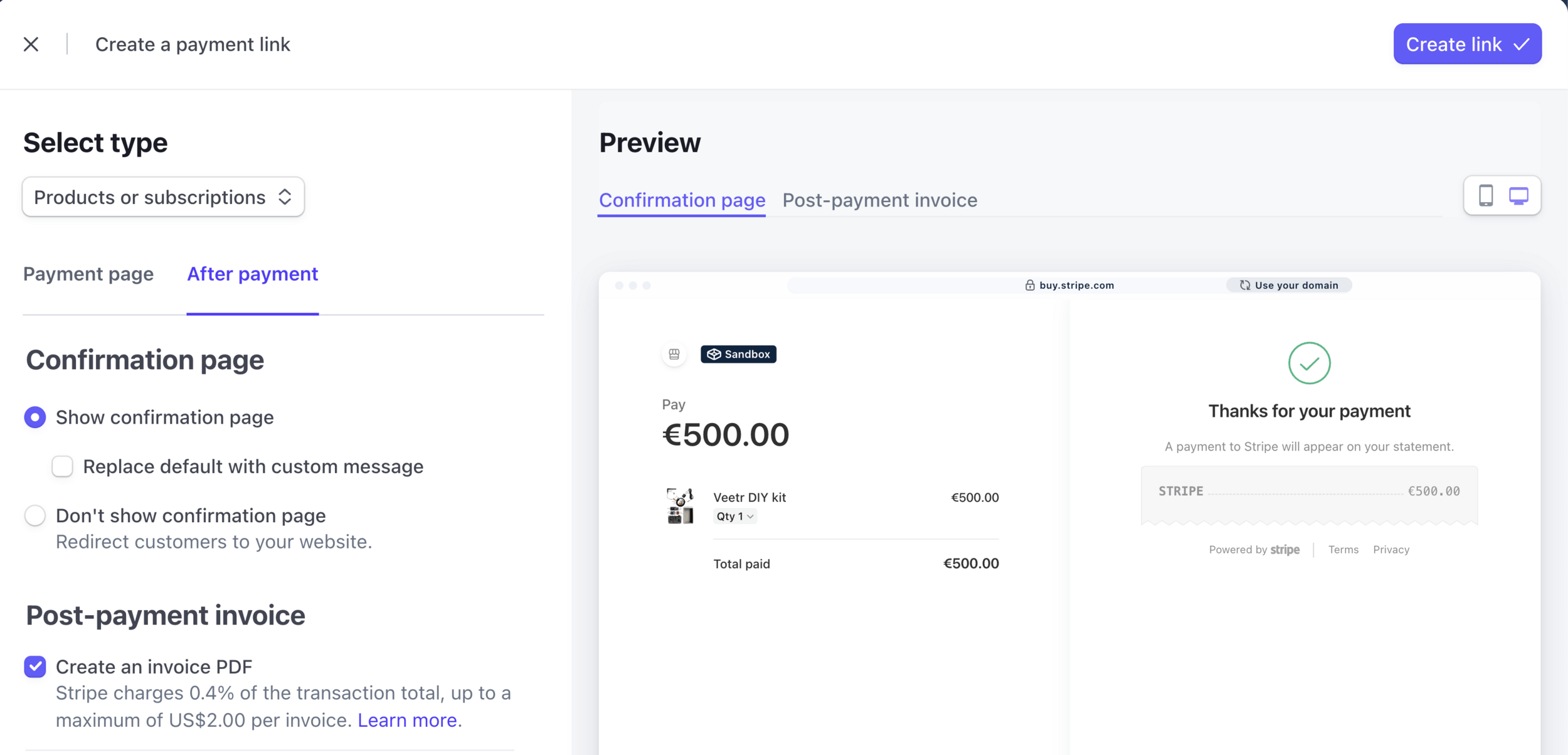This screenshot has height=755, width=1568.
Task: Click the green payment success checkmark
Action: coord(1309,363)
